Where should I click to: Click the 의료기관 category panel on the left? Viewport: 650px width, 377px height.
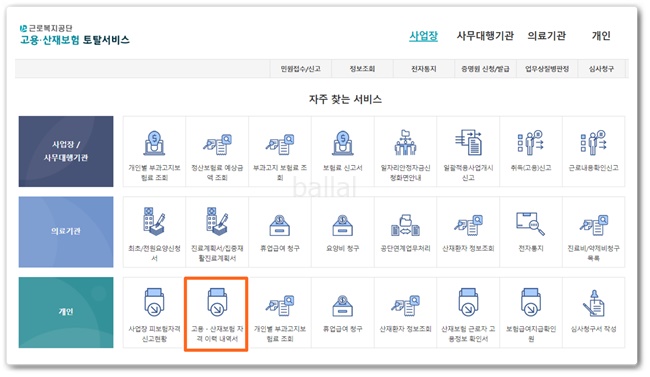66,232
